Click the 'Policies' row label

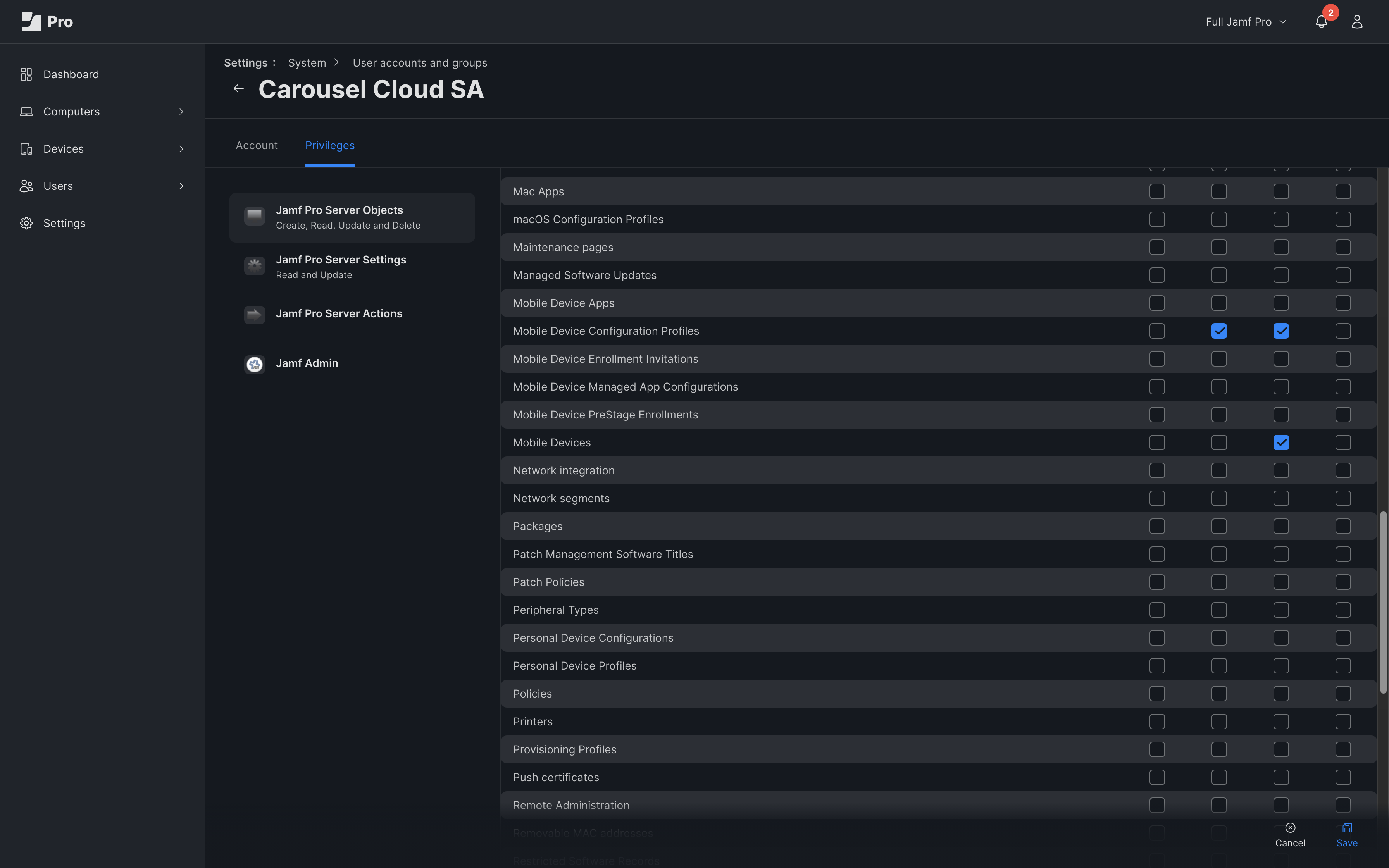point(533,694)
